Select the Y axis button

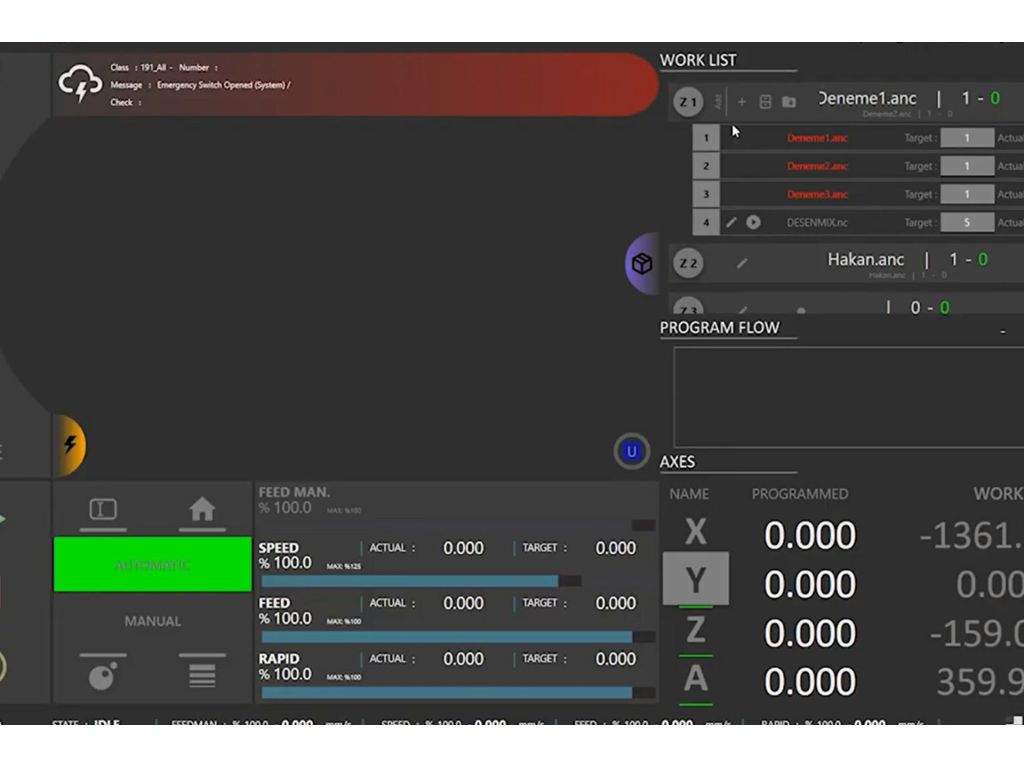pos(695,580)
